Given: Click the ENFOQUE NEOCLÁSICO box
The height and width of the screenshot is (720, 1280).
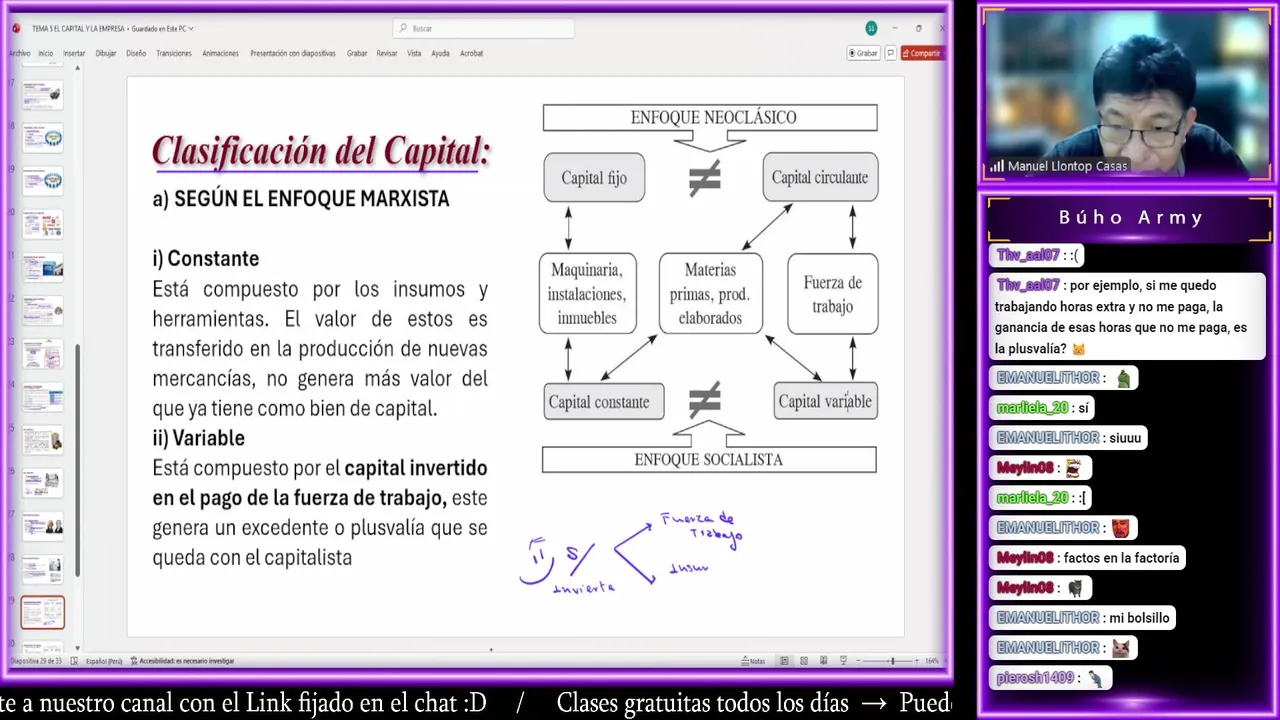Looking at the screenshot, I should point(710,117).
